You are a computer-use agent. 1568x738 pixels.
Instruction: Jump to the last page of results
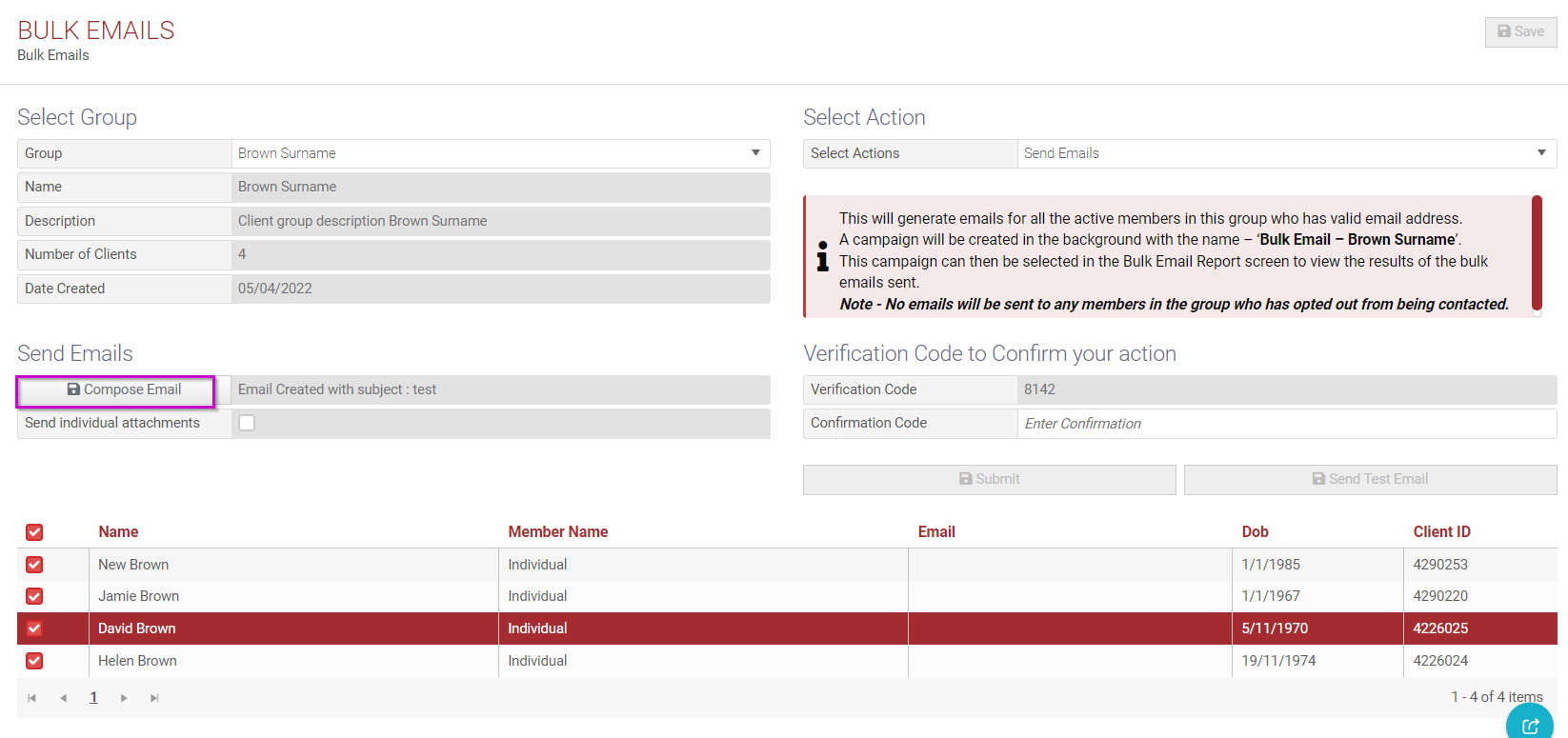[x=154, y=698]
